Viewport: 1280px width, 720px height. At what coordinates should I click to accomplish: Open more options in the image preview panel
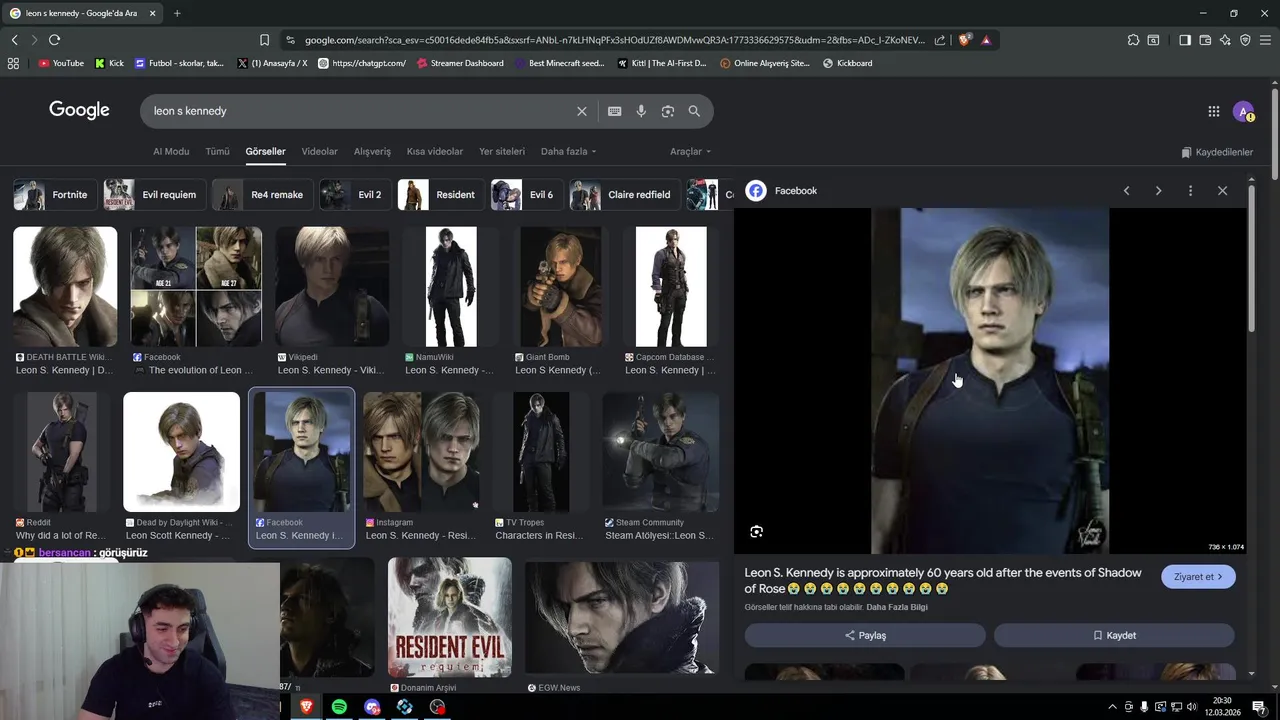tap(1190, 191)
